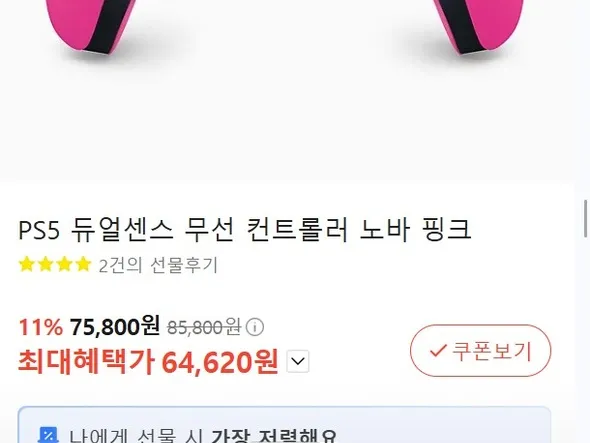The width and height of the screenshot is (590, 443).
Task: Open the info icon beside 85,800원
Action: 255,327
